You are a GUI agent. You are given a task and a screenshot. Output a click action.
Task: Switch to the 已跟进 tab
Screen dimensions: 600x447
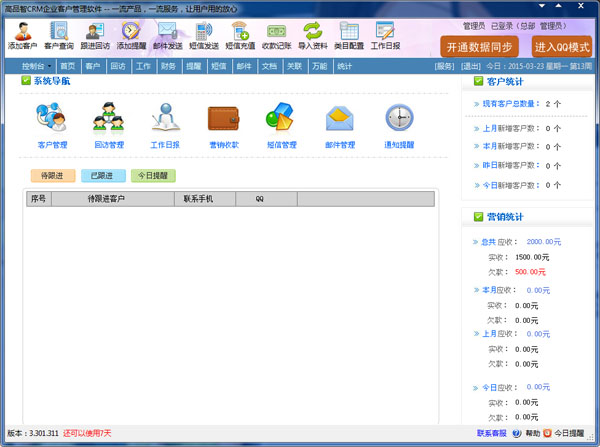103,176
